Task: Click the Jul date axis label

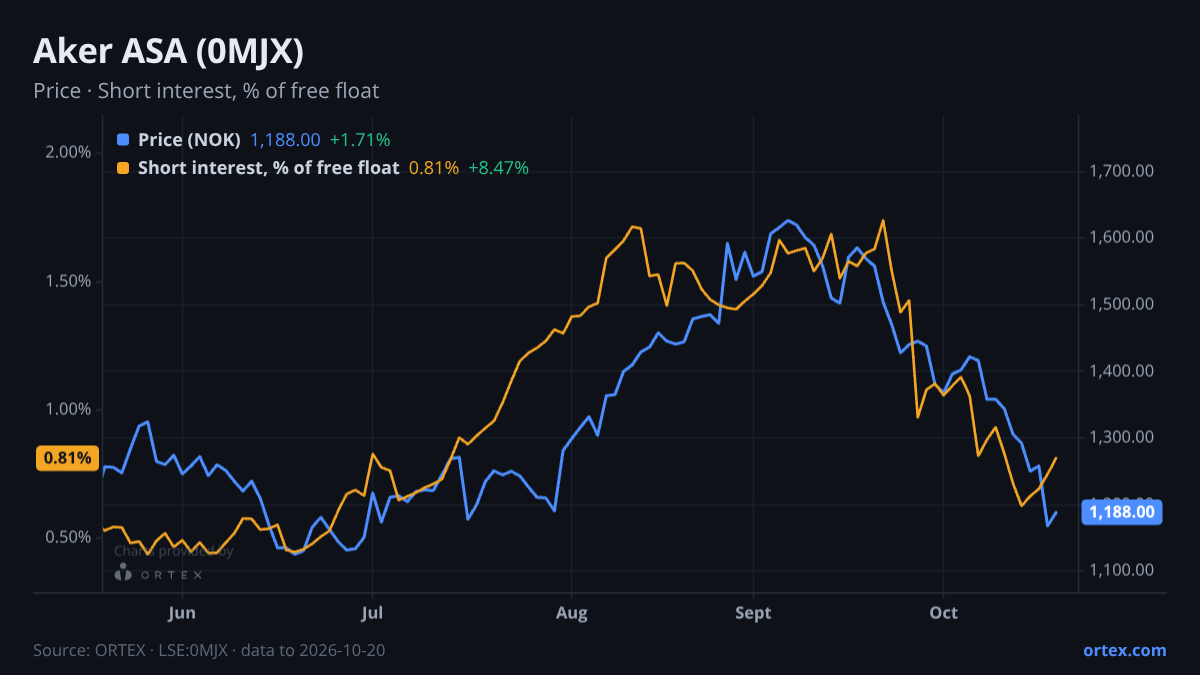Action: click(x=372, y=612)
